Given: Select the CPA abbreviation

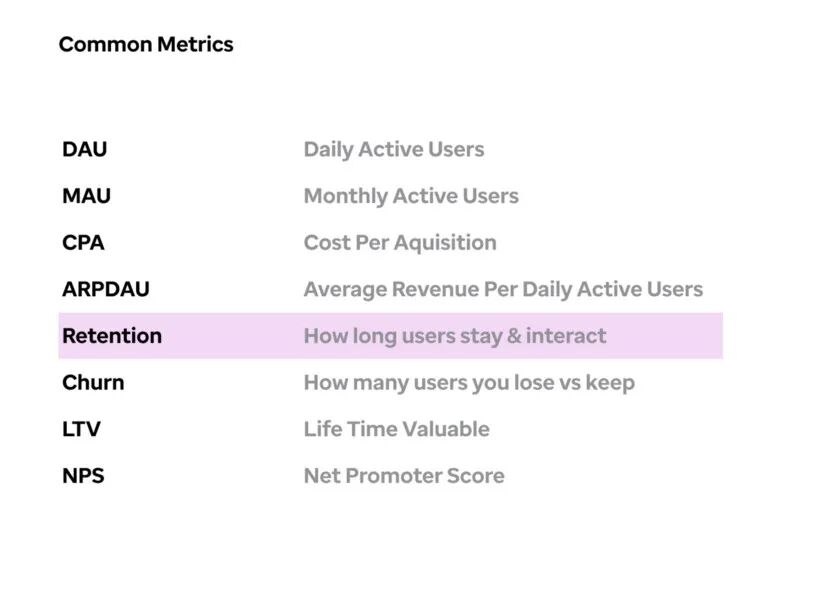Looking at the screenshot, I should click(x=83, y=243).
